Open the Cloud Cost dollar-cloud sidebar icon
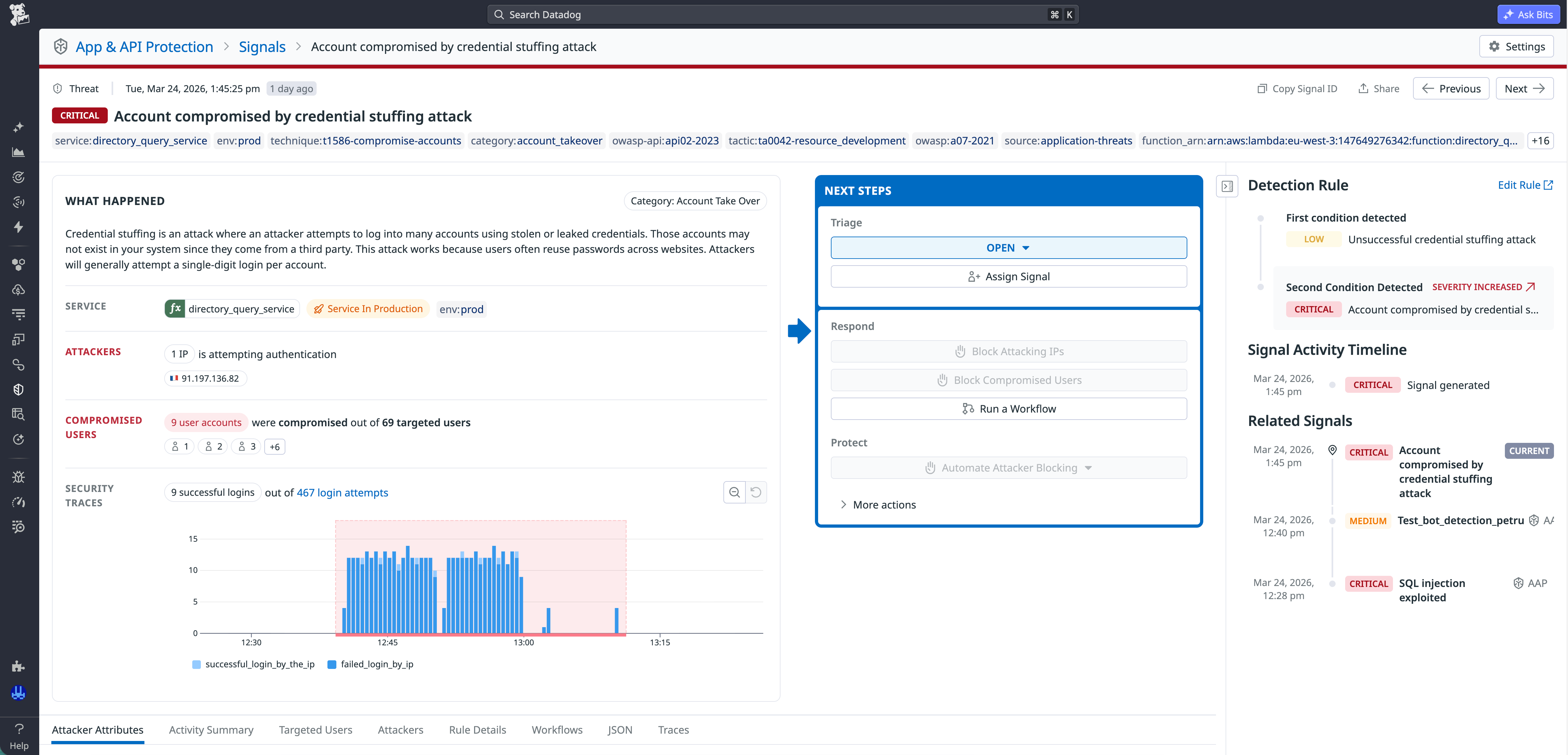Screen dimensions: 1568x755 tap(18, 289)
